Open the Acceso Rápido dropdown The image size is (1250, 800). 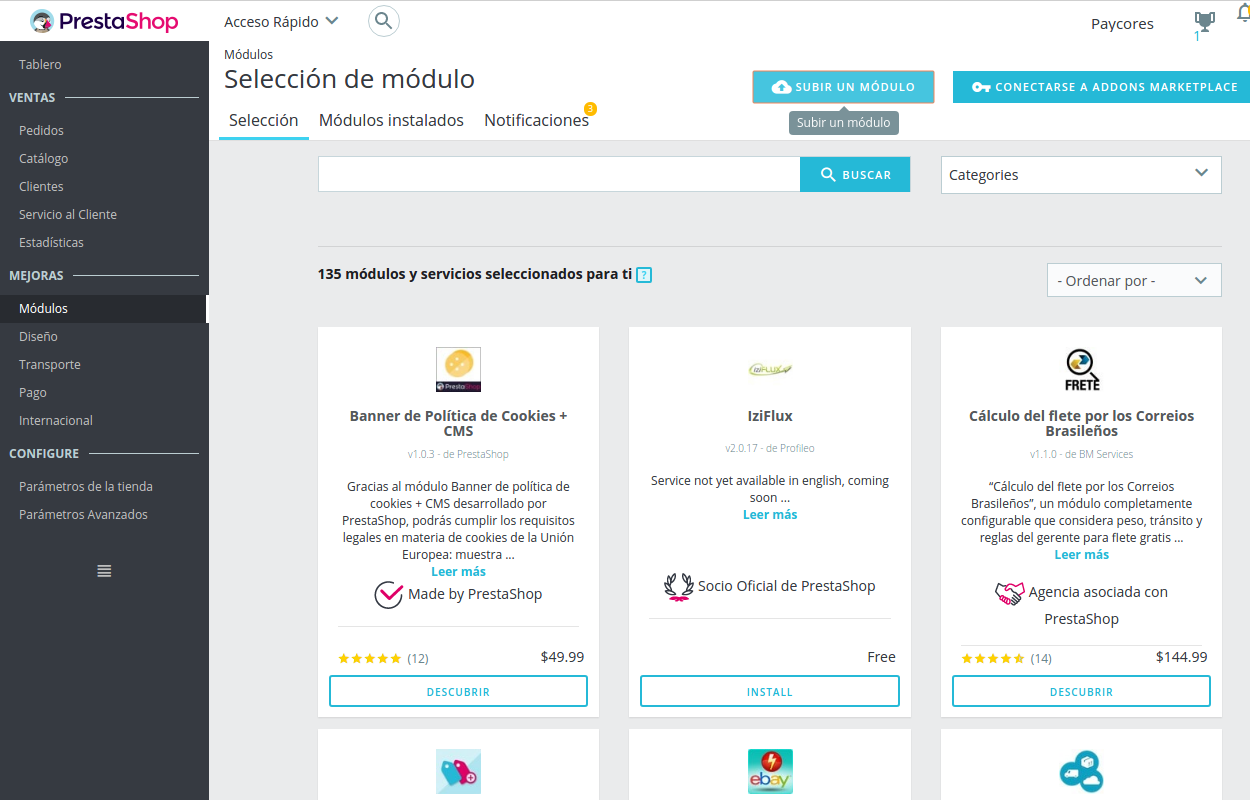click(x=281, y=21)
